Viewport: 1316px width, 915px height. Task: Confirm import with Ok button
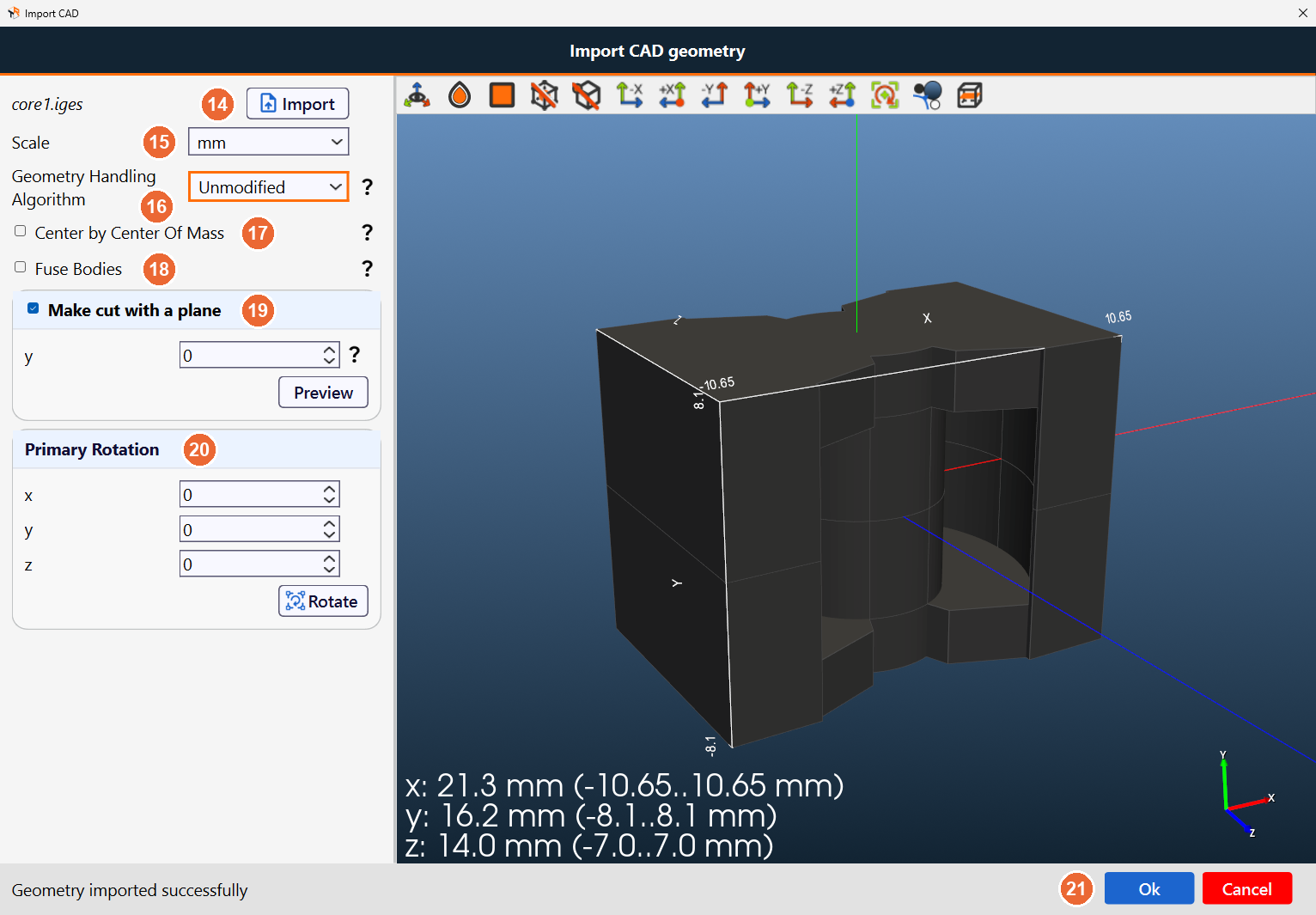(x=1149, y=889)
